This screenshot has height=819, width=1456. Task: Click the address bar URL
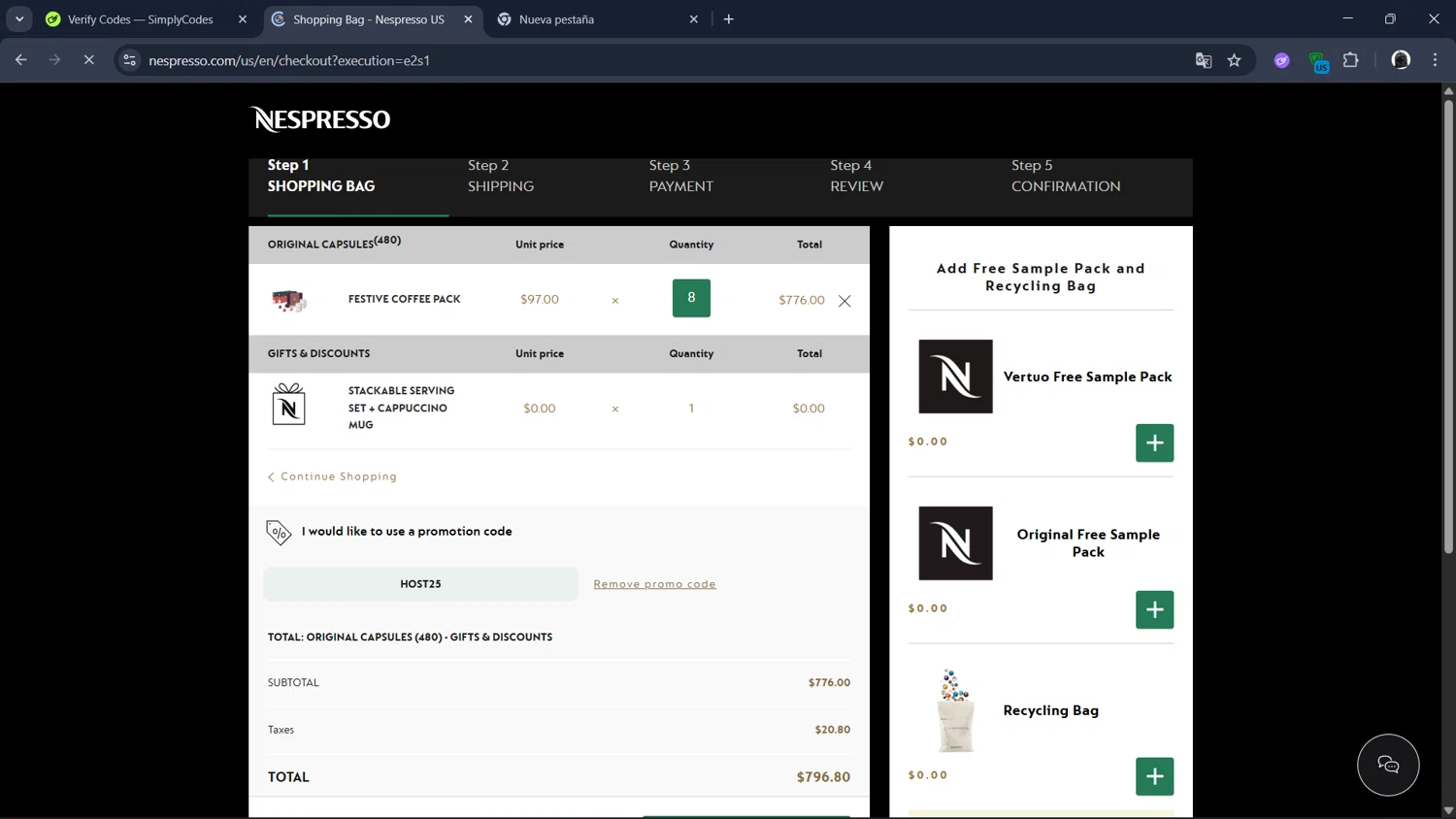(x=289, y=60)
